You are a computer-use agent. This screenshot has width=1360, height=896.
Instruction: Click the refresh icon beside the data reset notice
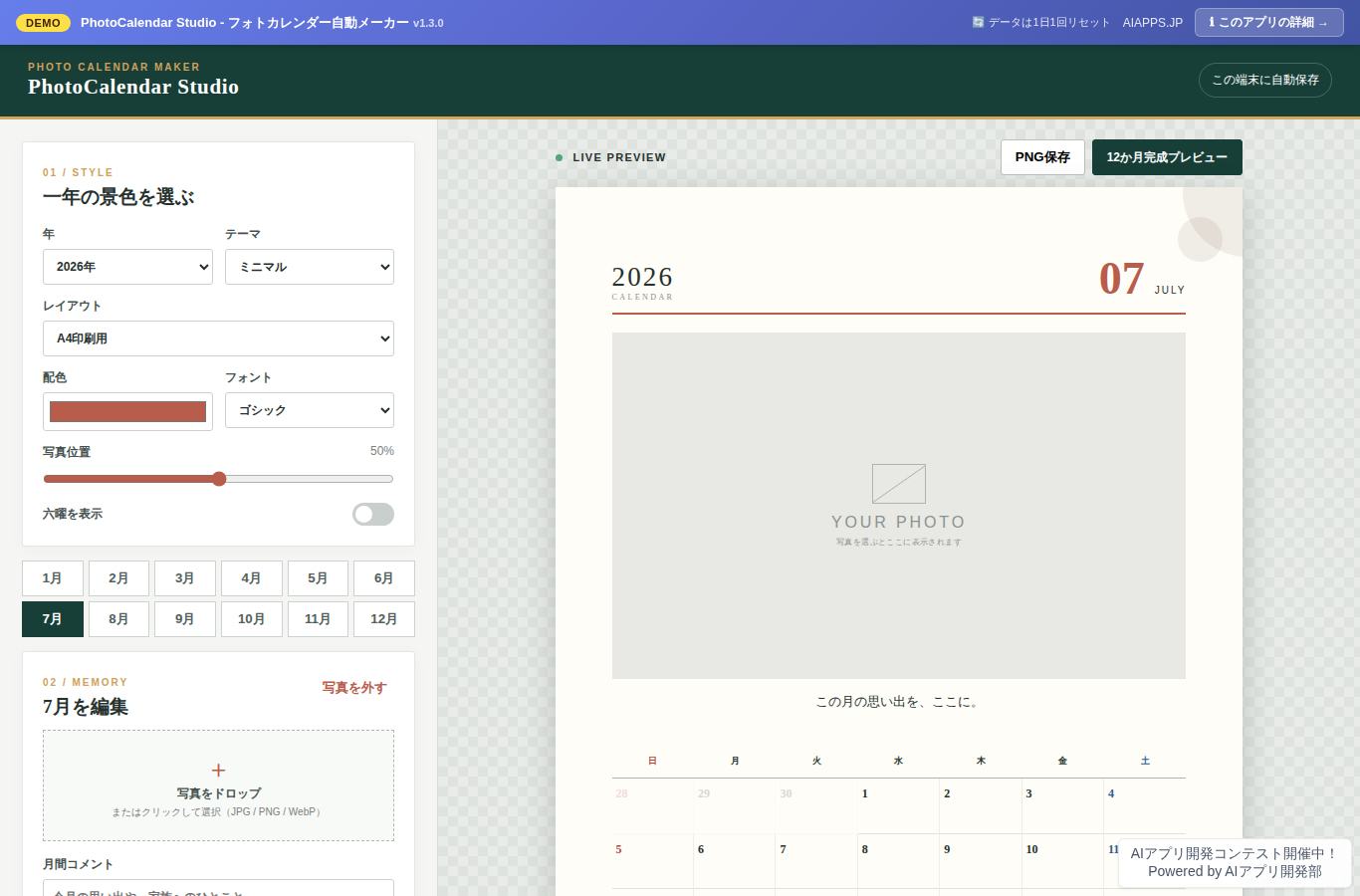tap(978, 22)
